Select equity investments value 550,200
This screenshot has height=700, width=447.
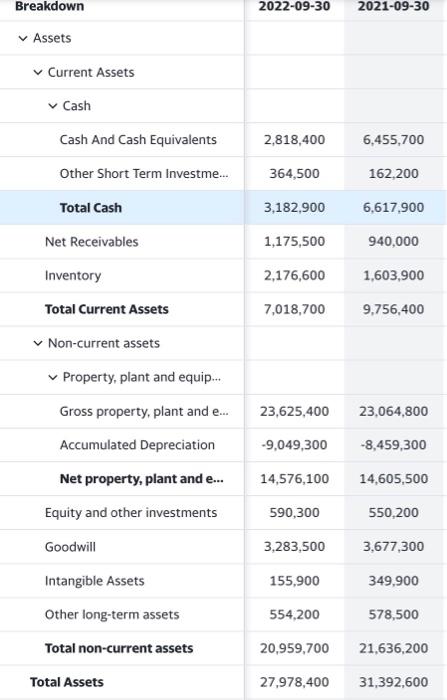(x=393, y=513)
